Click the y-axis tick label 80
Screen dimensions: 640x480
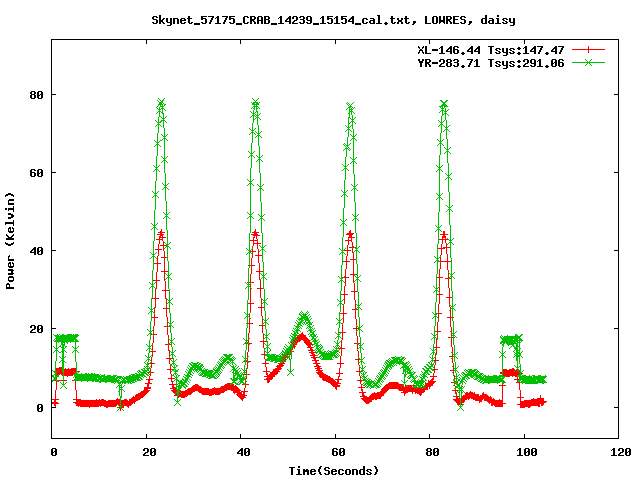[36, 95]
